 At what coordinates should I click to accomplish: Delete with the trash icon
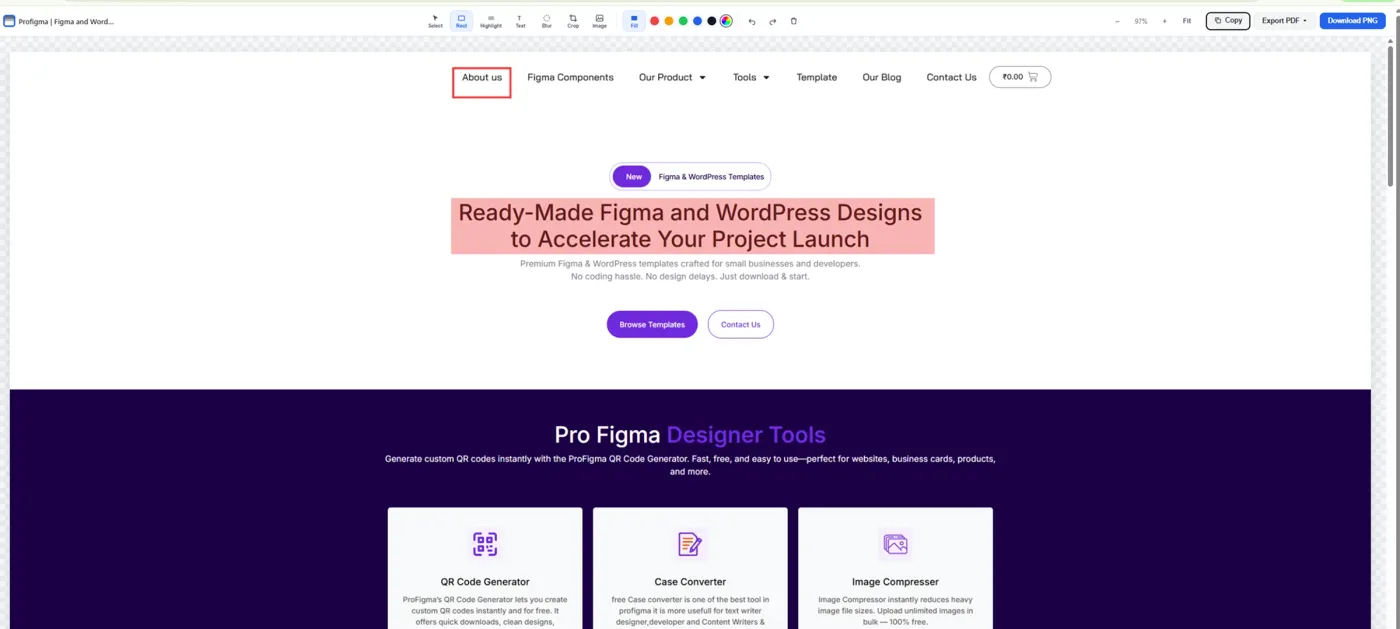(x=794, y=21)
